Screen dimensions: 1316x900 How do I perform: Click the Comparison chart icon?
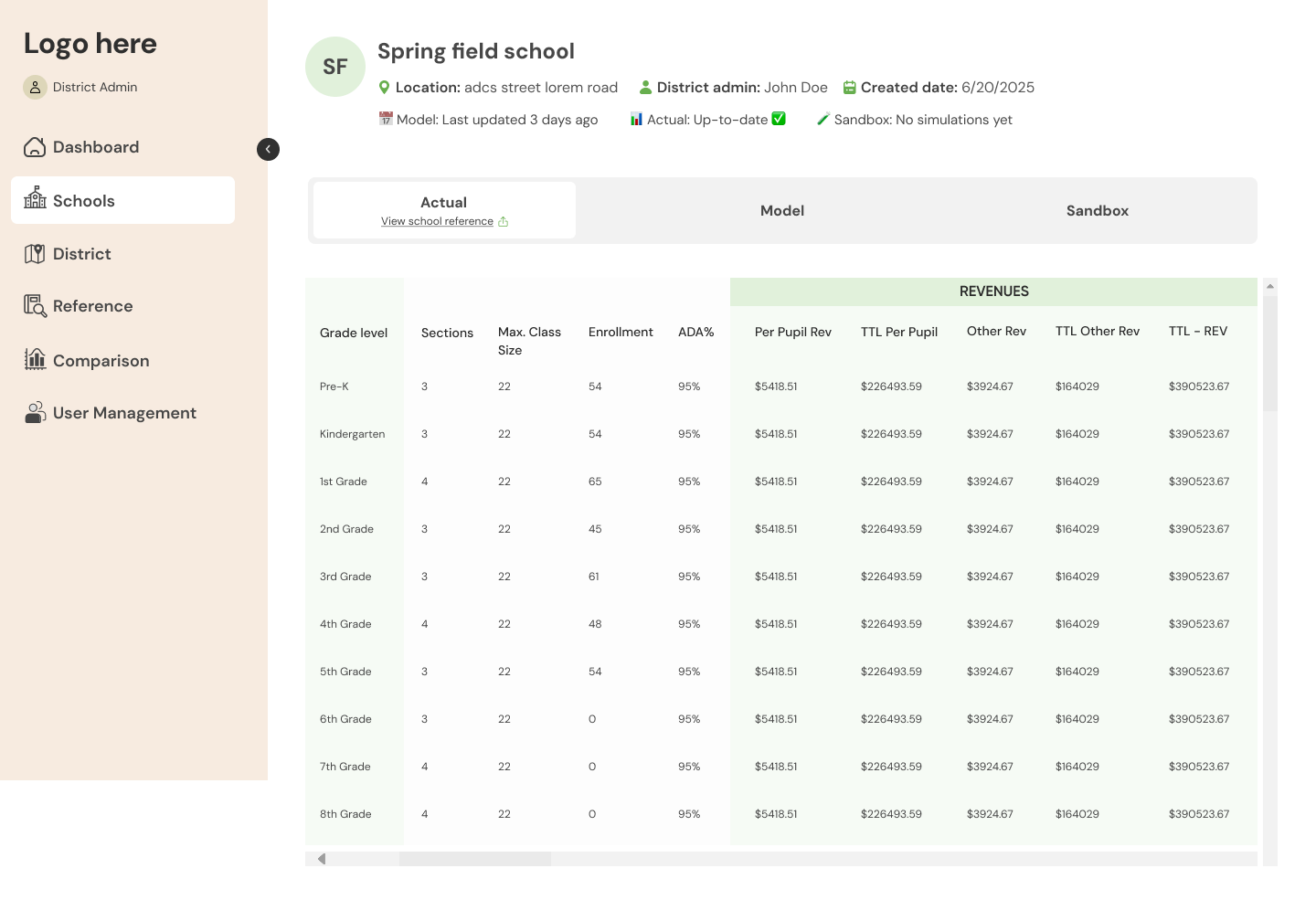[35, 359]
